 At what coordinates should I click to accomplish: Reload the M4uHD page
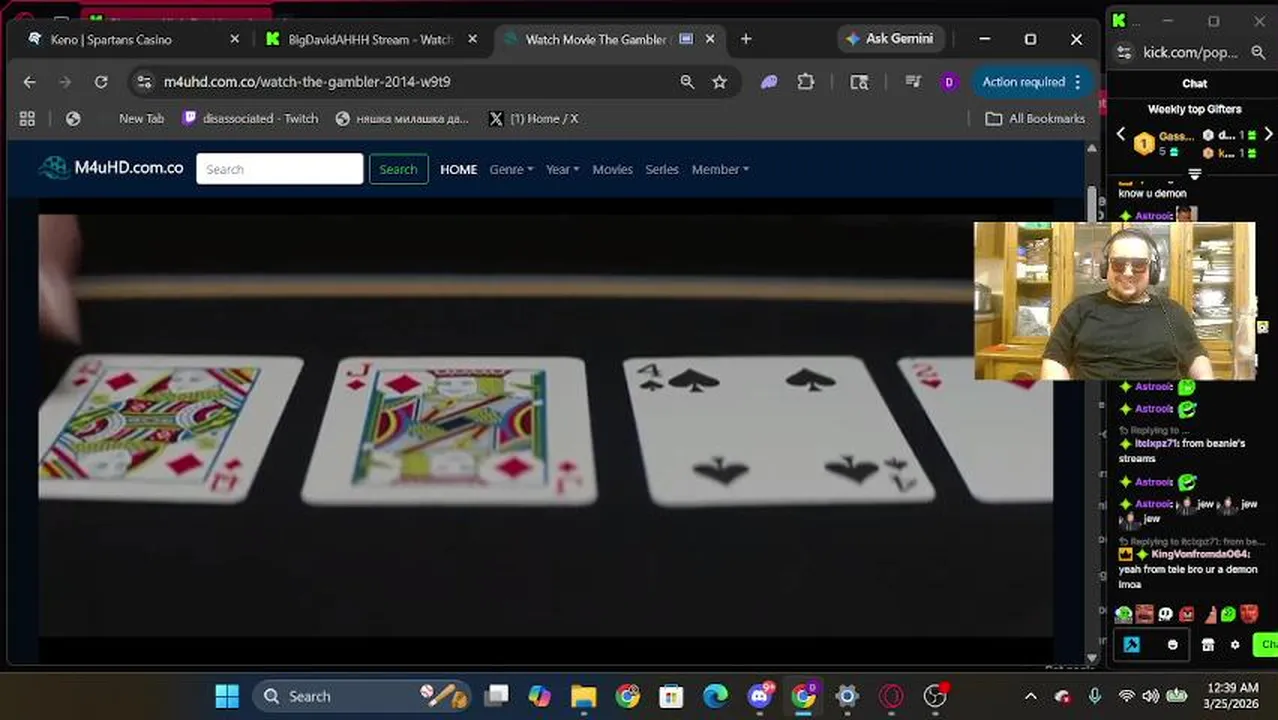click(101, 82)
